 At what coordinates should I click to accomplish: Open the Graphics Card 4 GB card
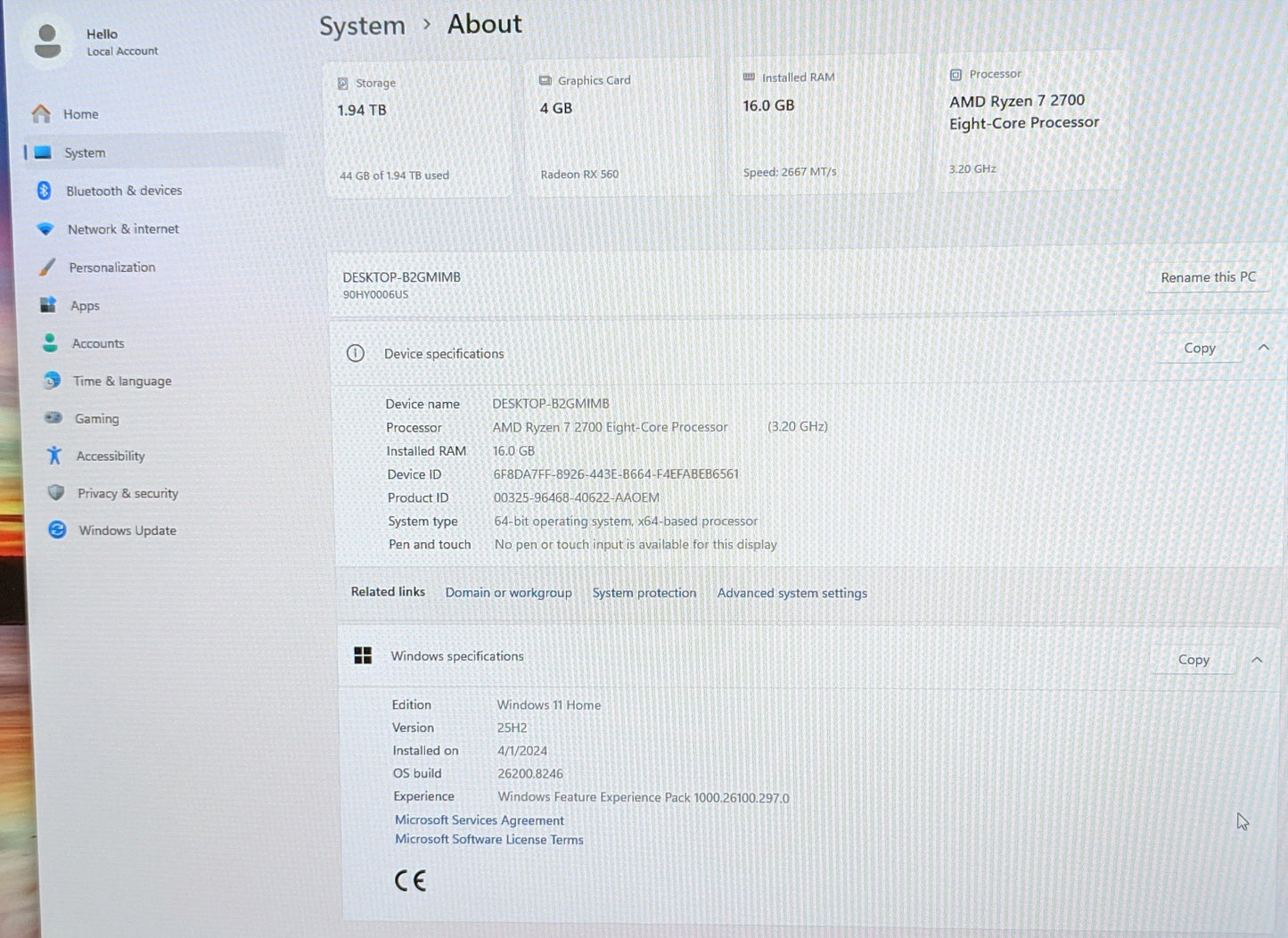(620, 127)
